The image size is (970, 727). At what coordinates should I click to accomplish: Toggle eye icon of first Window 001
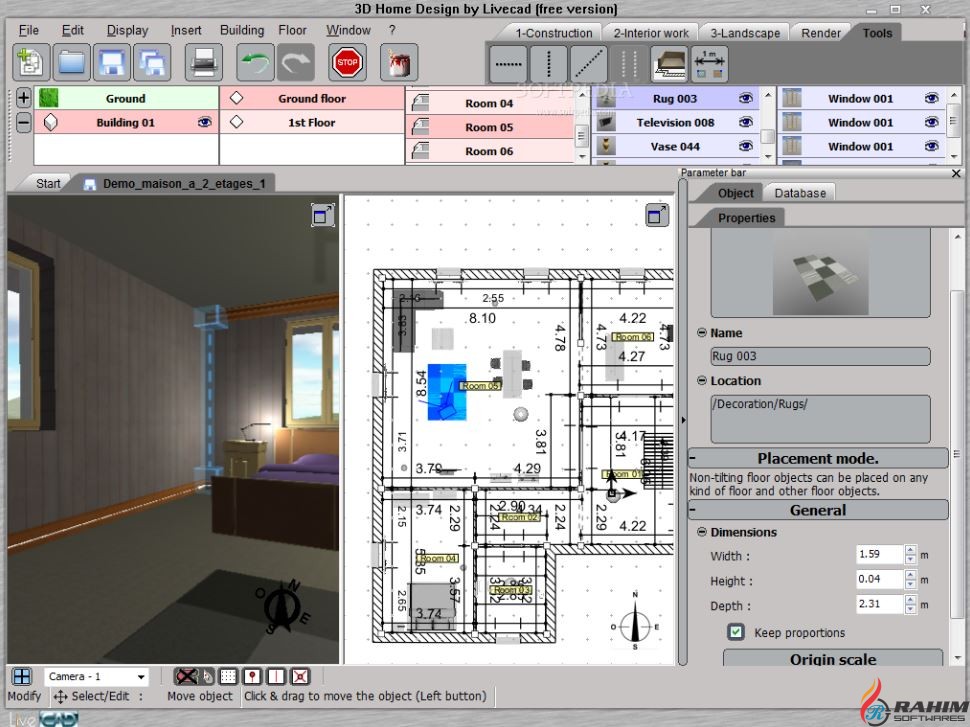click(932, 98)
